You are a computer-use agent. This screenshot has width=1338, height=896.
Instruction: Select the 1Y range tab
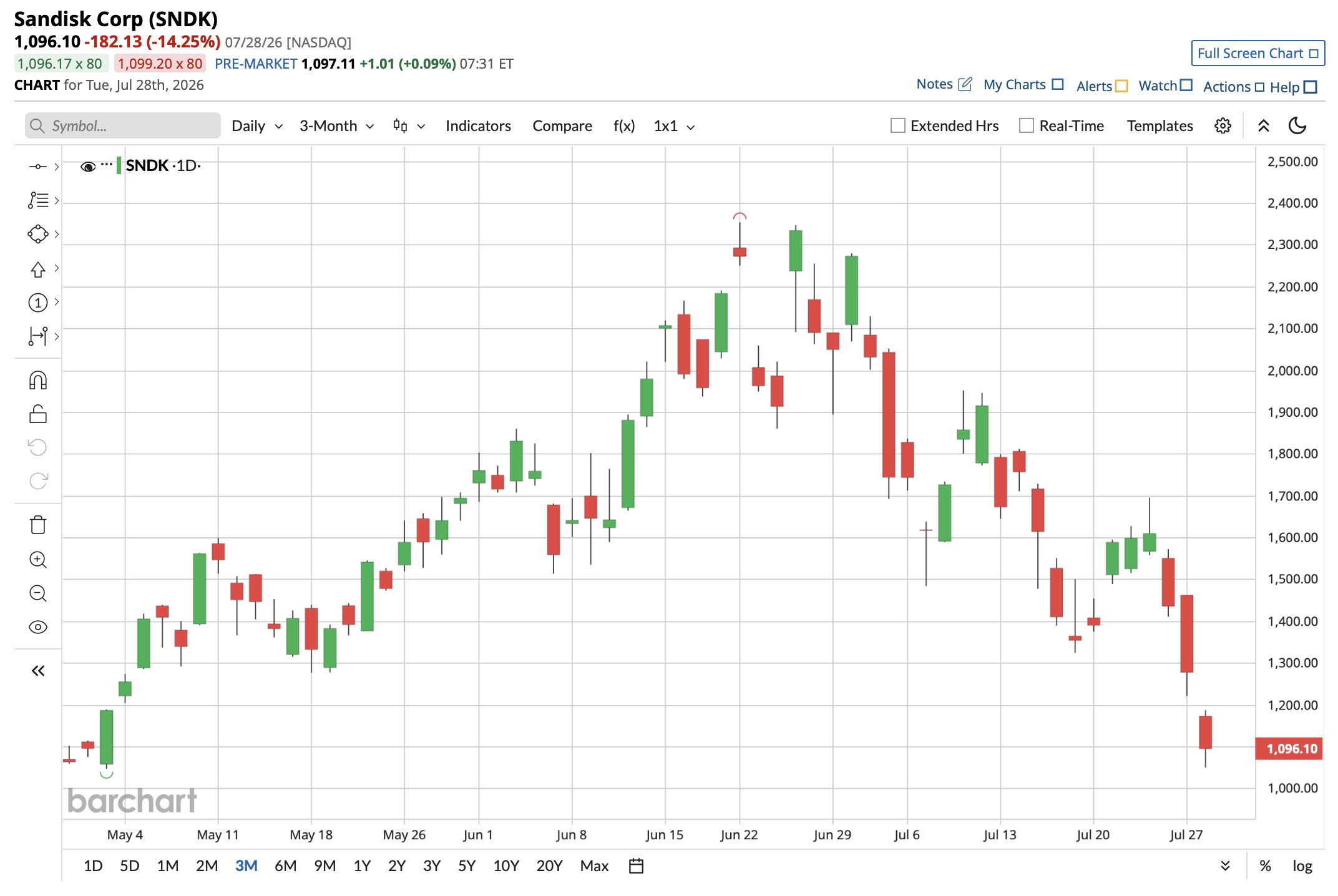coord(362,866)
